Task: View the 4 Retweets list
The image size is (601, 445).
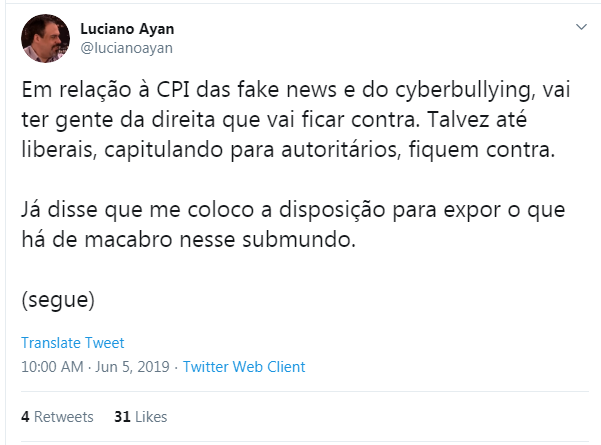Action: pos(57,417)
